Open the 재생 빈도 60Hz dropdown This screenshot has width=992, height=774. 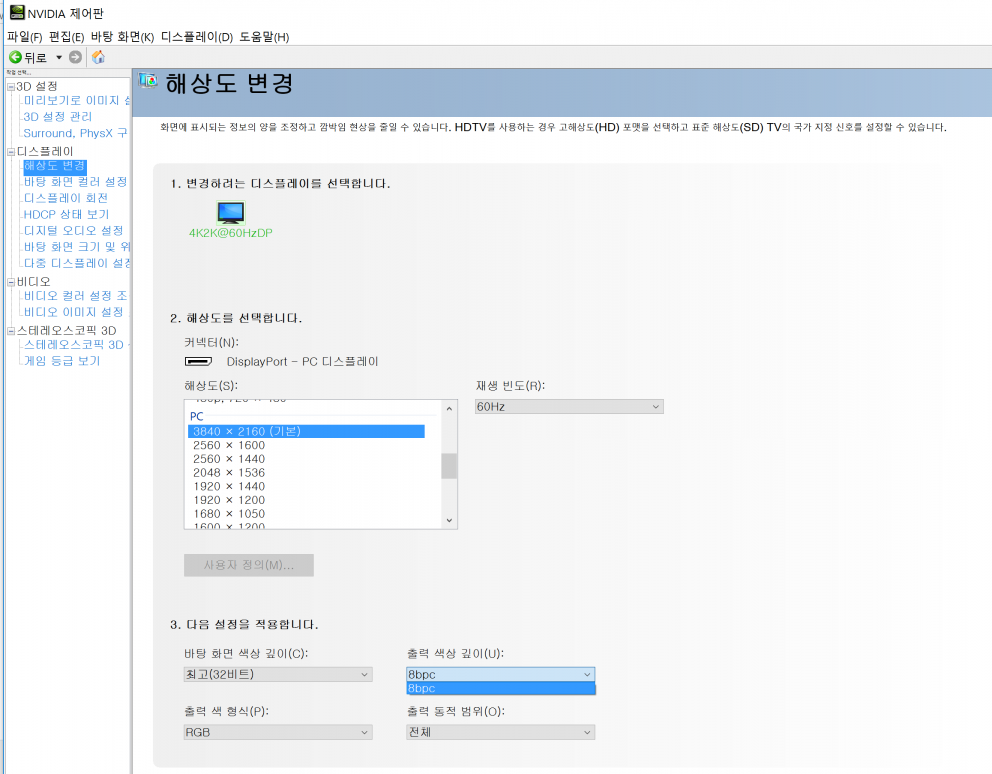(569, 406)
